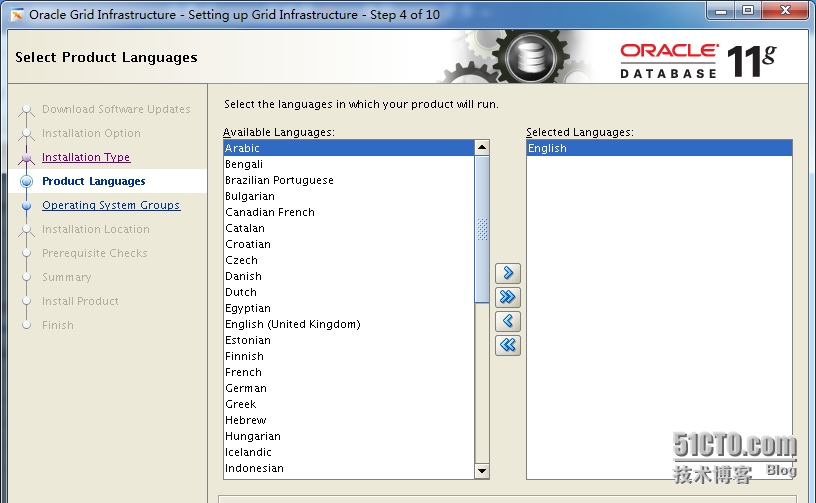
Task: Close the Oracle Grid Infrastructure installer
Action: coord(786,10)
